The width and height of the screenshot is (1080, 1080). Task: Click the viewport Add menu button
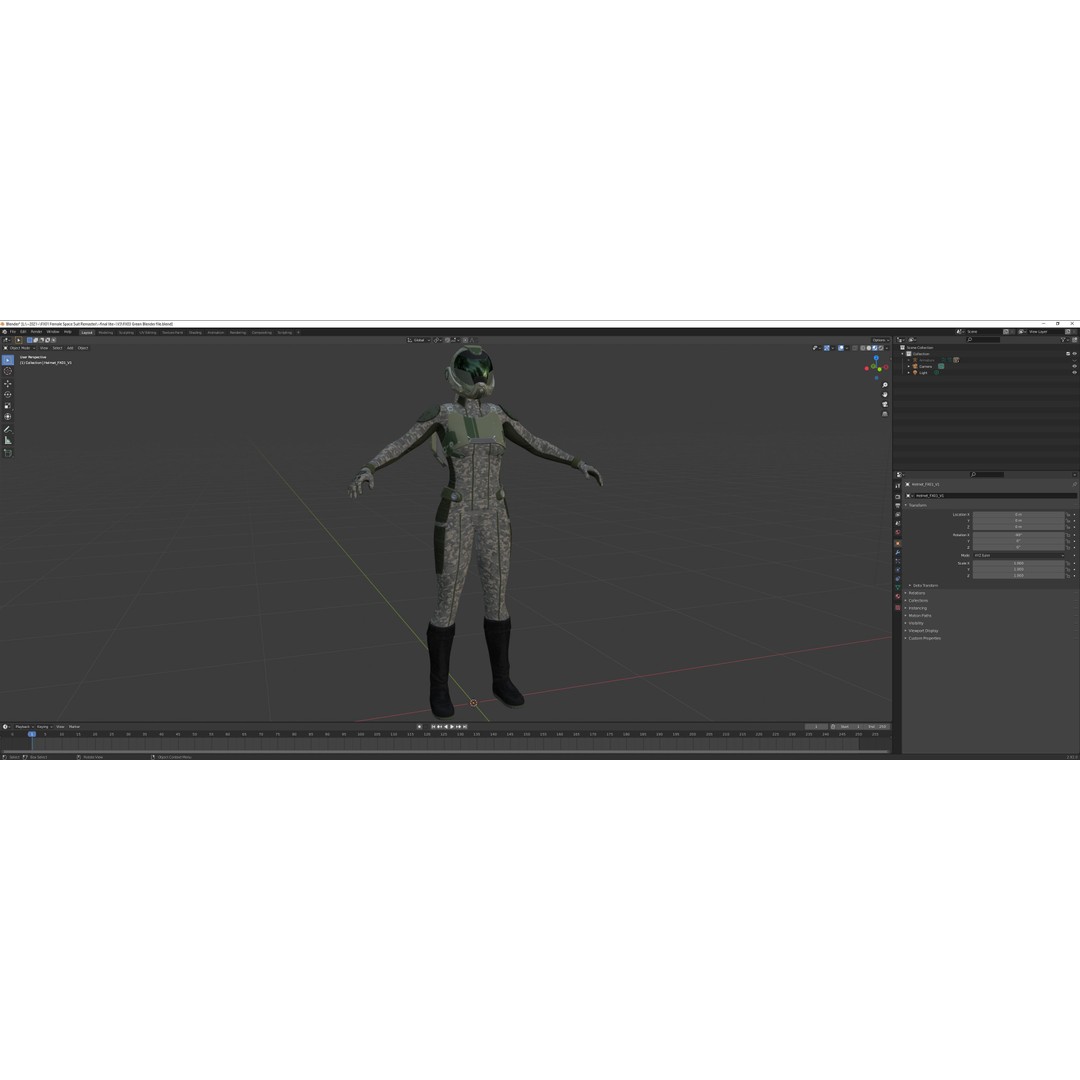pyautogui.click(x=70, y=348)
